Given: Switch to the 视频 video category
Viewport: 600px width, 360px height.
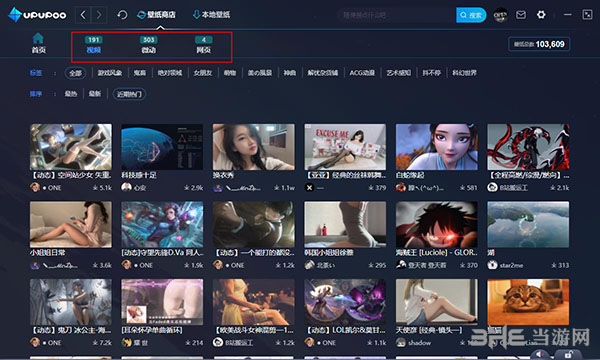Looking at the screenshot, I should coord(93,45).
